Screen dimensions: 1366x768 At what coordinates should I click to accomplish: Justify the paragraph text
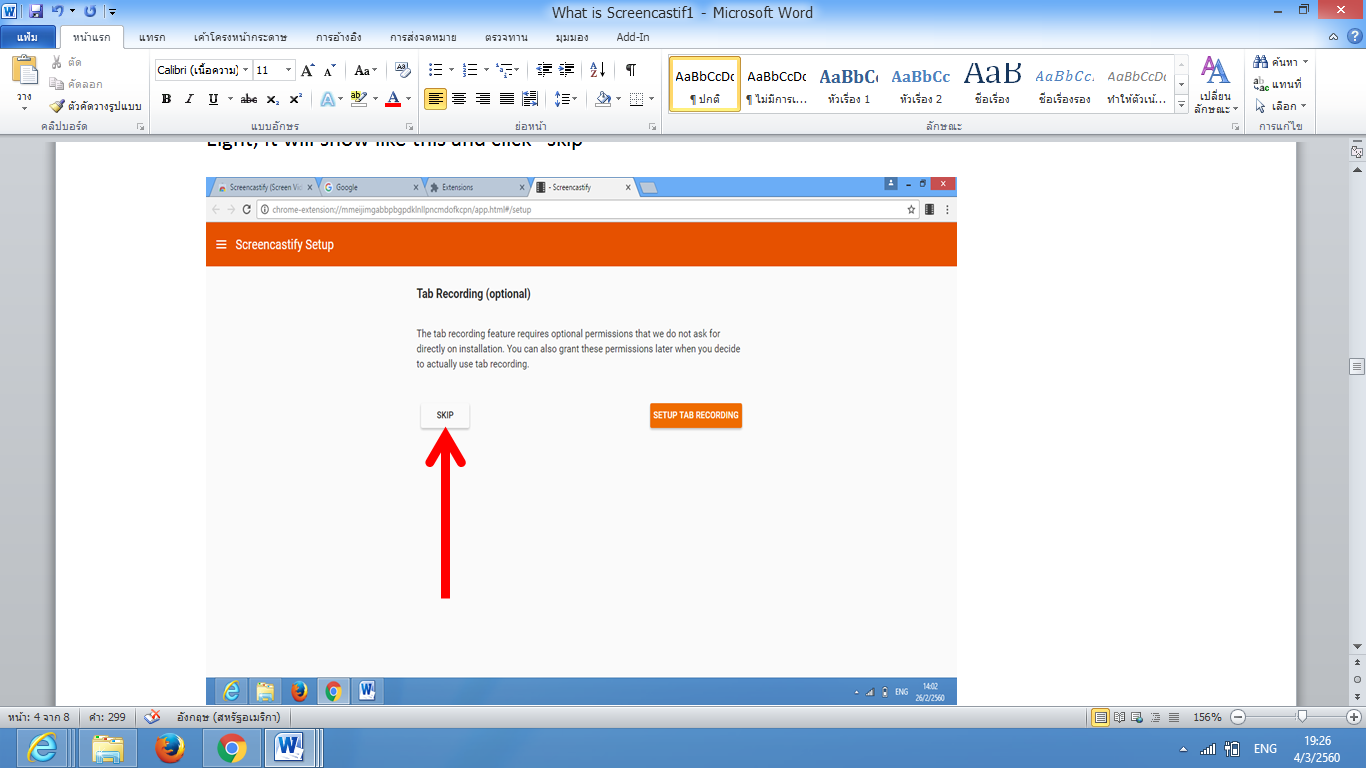coord(507,99)
